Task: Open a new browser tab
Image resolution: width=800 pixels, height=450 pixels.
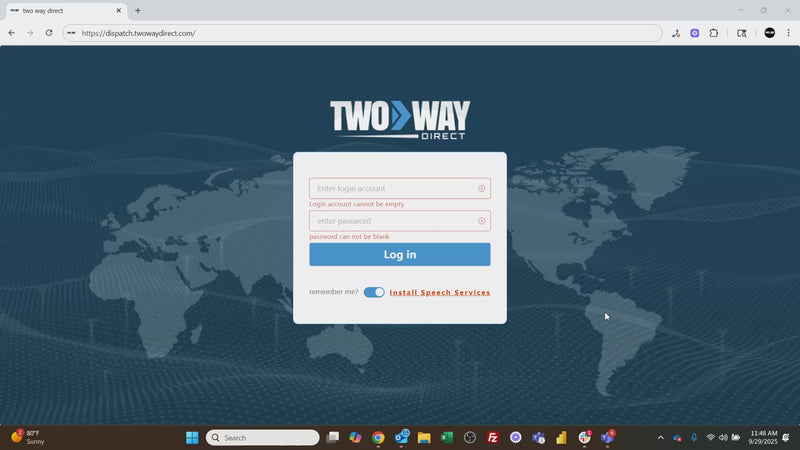Action: click(x=138, y=10)
